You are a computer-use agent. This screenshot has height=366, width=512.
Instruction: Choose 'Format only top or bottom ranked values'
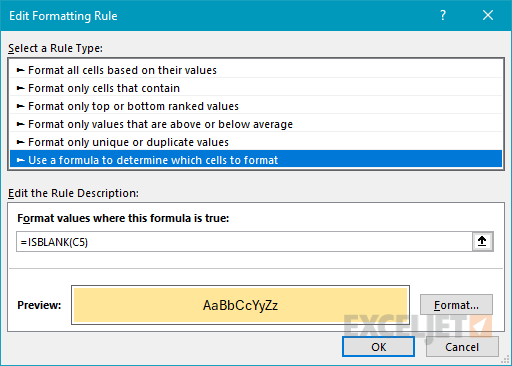[256, 106]
